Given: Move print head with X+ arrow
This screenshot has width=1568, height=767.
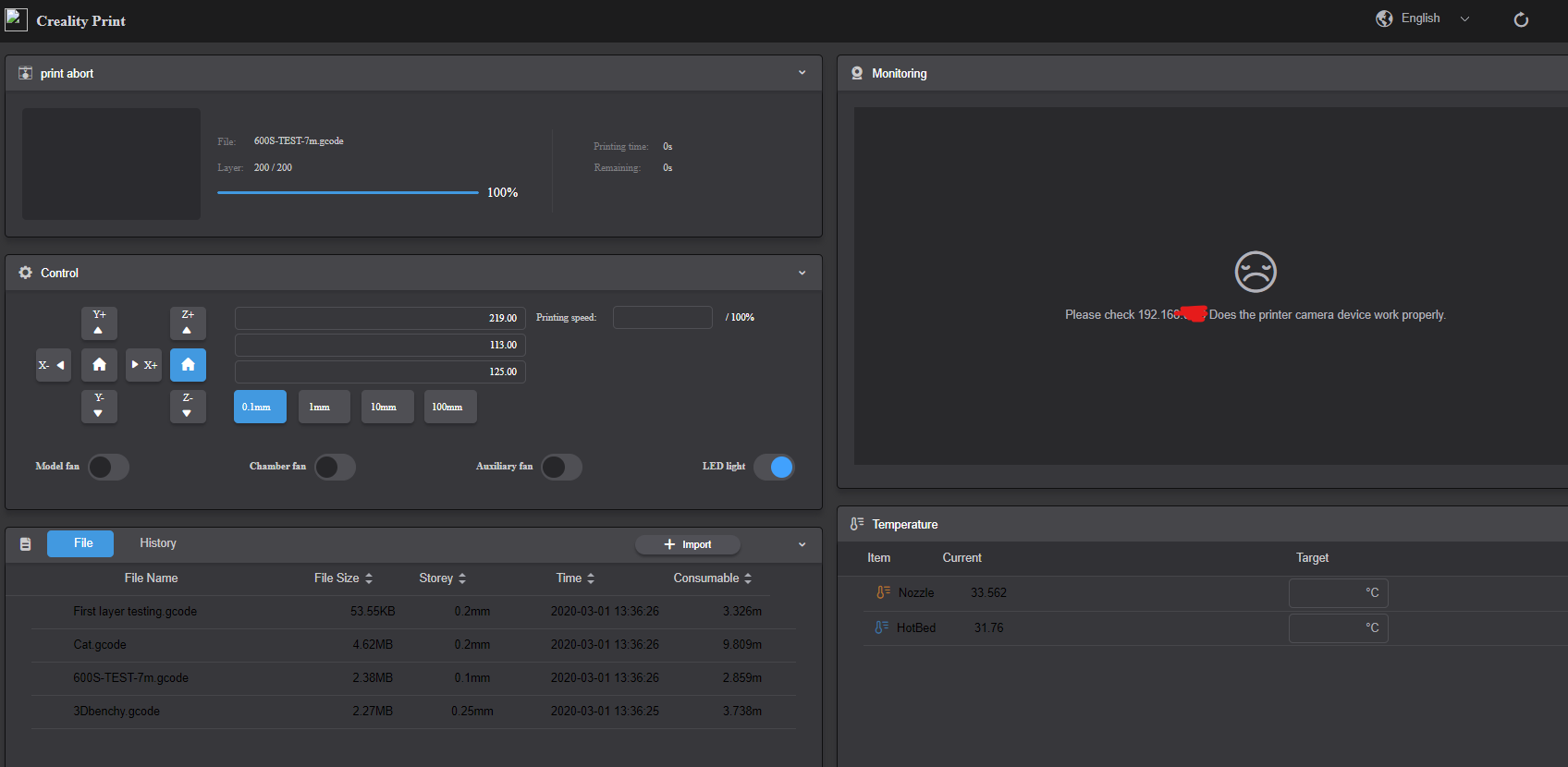Looking at the screenshot, I should coord(143,365).
